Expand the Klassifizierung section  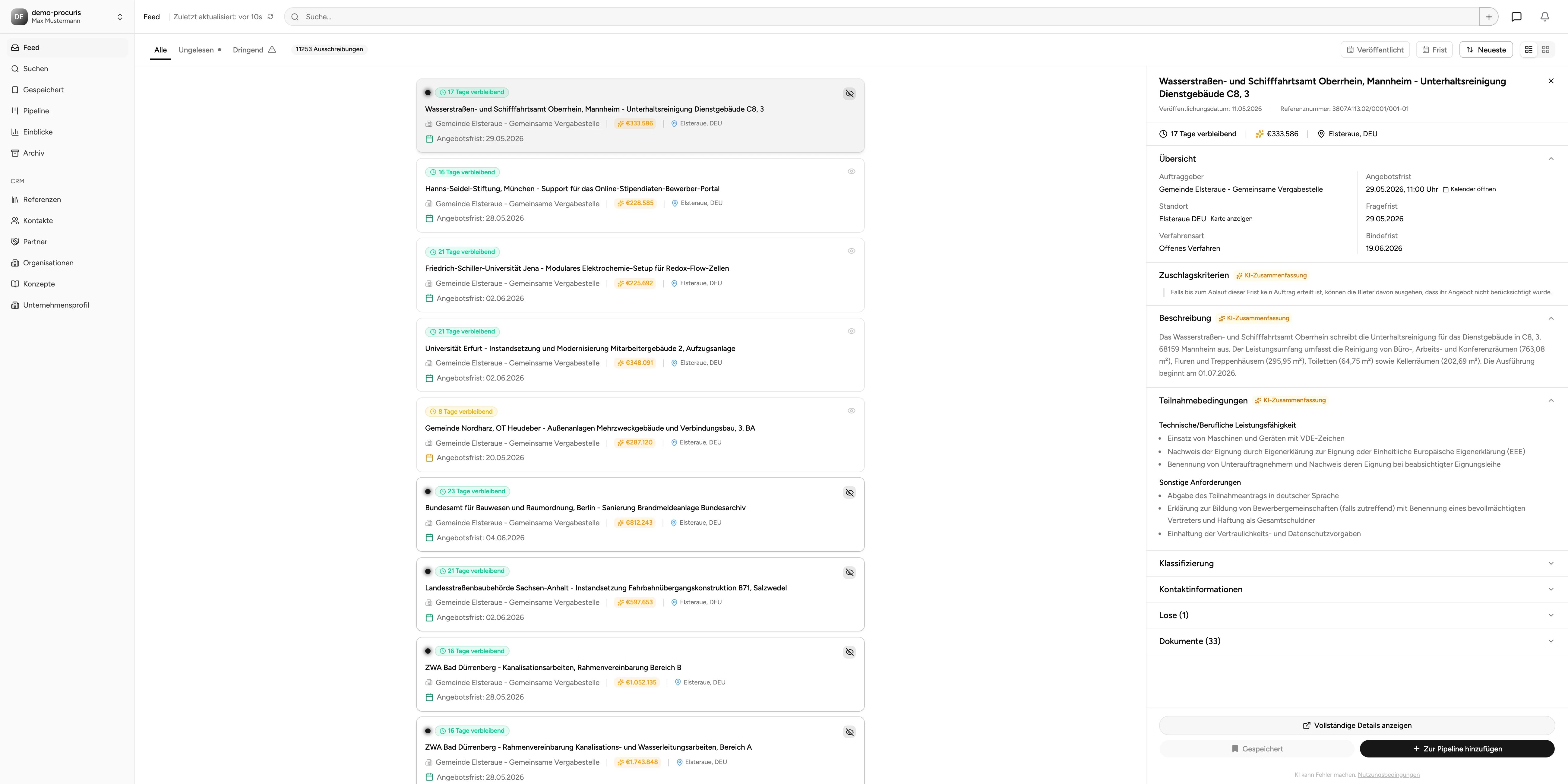[1356, 564]
